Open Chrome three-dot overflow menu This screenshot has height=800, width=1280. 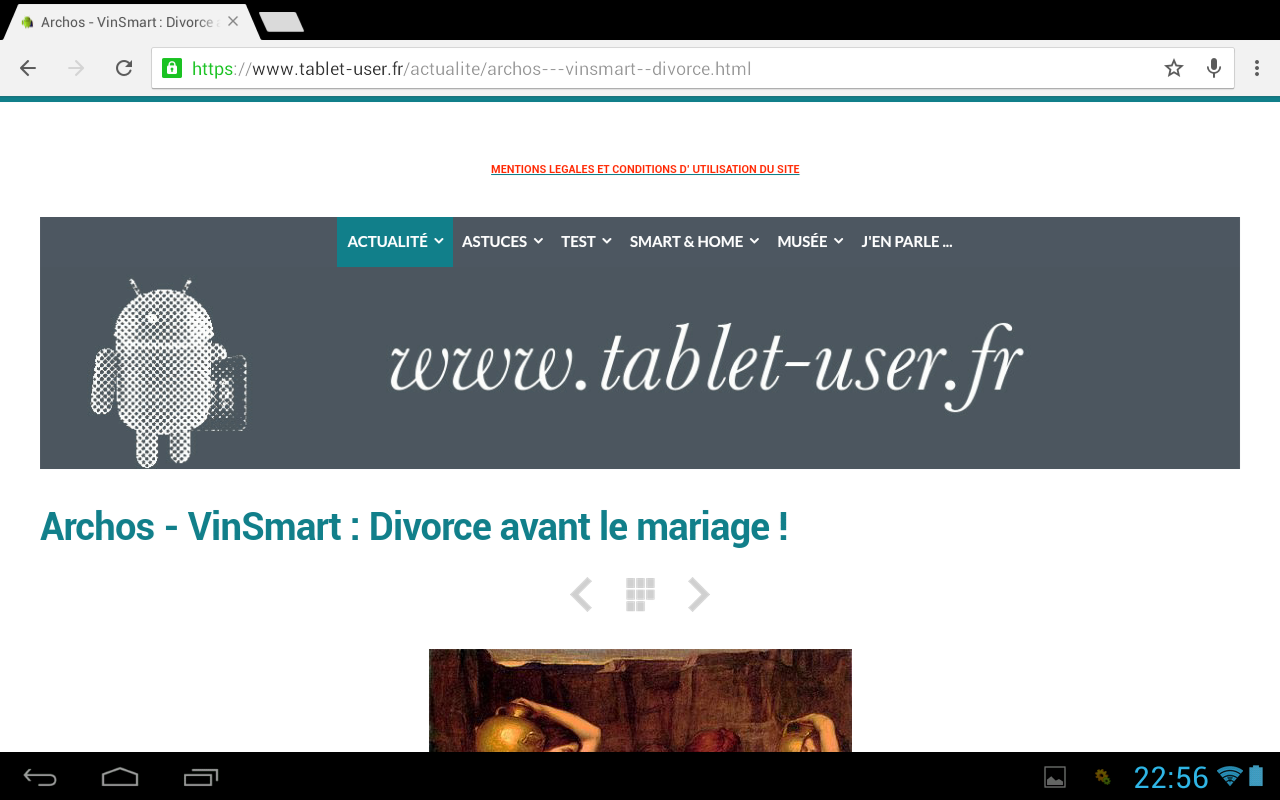pyautogui.click(x=1258, y=68)
